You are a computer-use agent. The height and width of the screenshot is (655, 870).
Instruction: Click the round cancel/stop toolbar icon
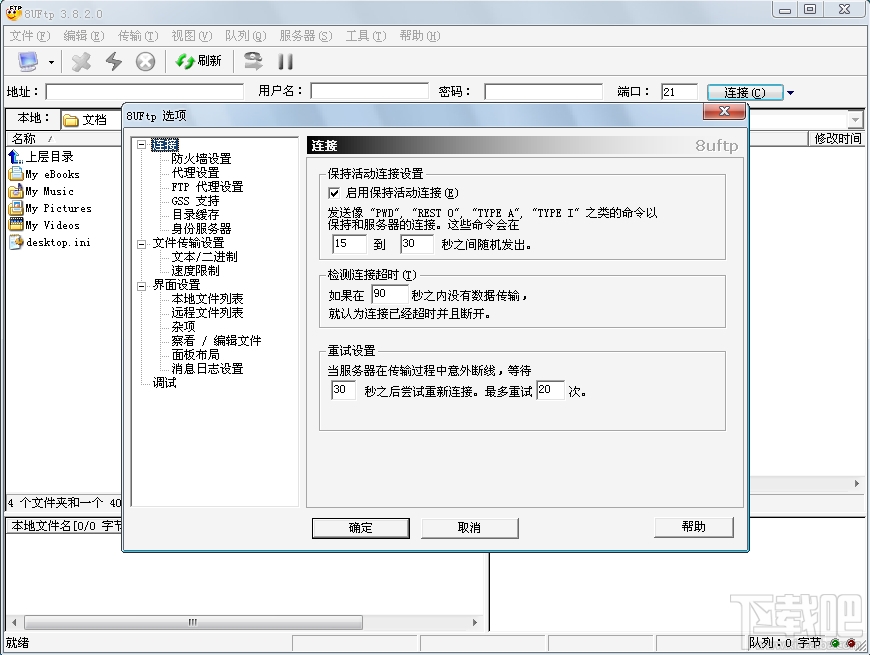[x=145, y=61]
